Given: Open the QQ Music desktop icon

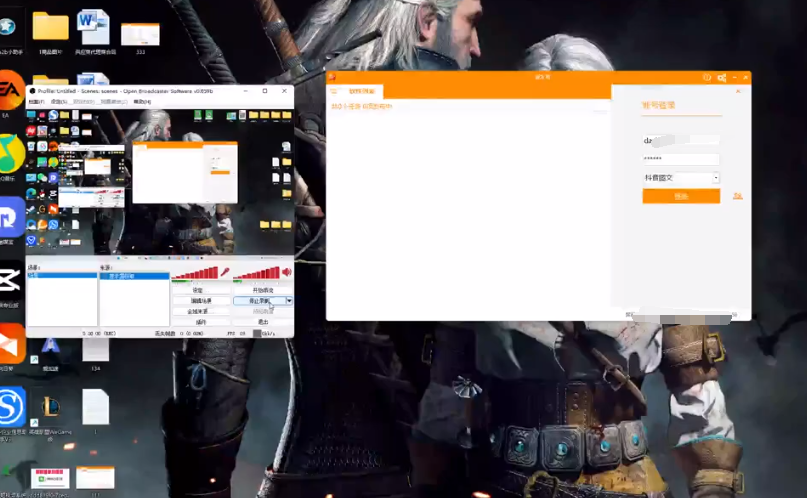Looking at the screenshot, I should coord(11,153).
